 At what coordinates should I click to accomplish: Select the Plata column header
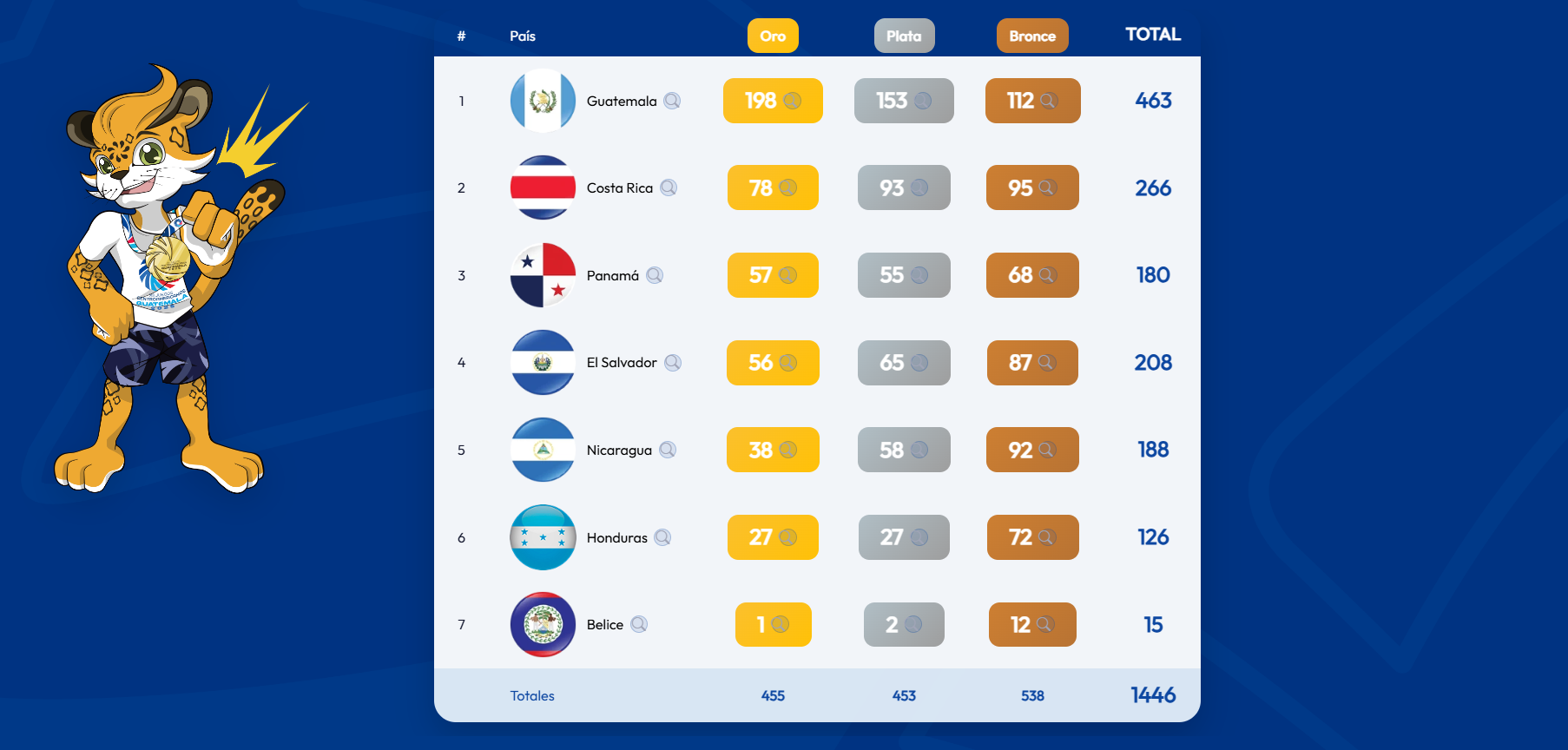[904, 36]
